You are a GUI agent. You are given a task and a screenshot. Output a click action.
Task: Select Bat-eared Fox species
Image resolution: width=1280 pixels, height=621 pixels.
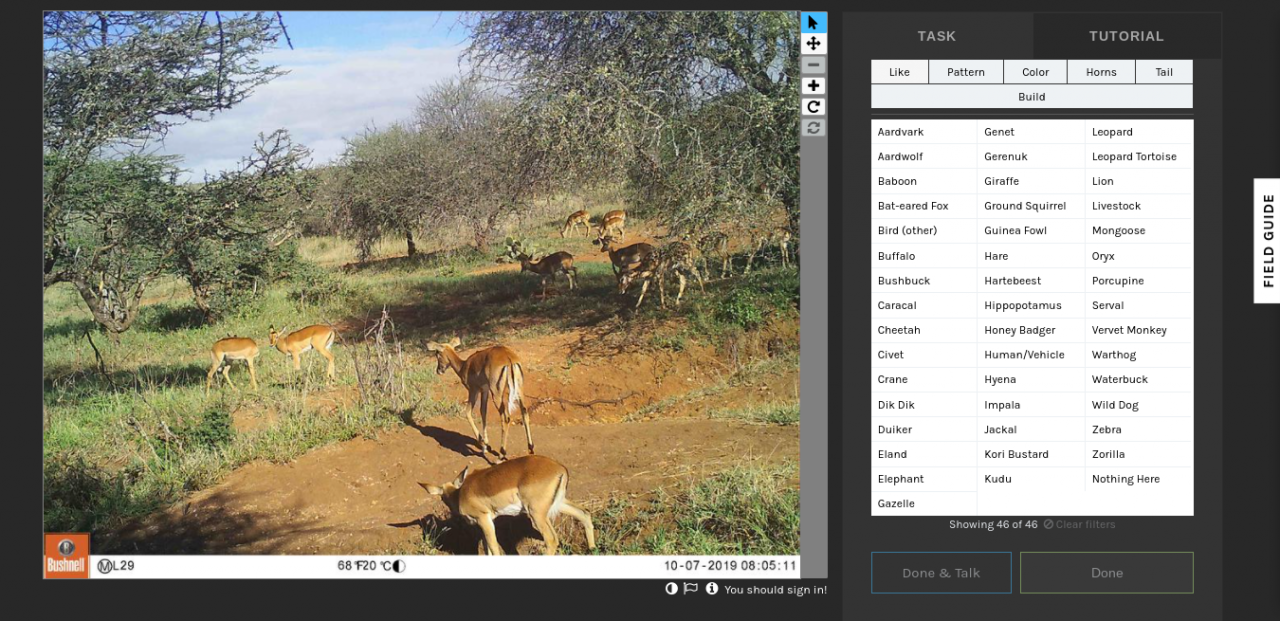(924, 206)
